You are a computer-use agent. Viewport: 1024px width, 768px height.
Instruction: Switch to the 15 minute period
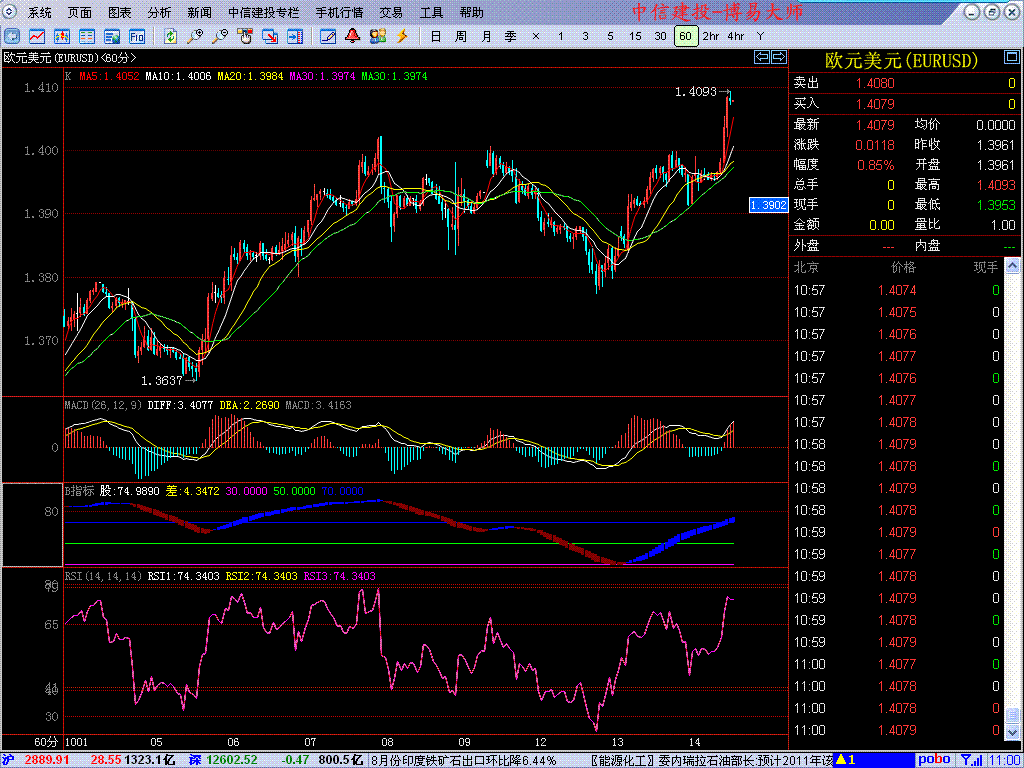click(x=635, y=36)
